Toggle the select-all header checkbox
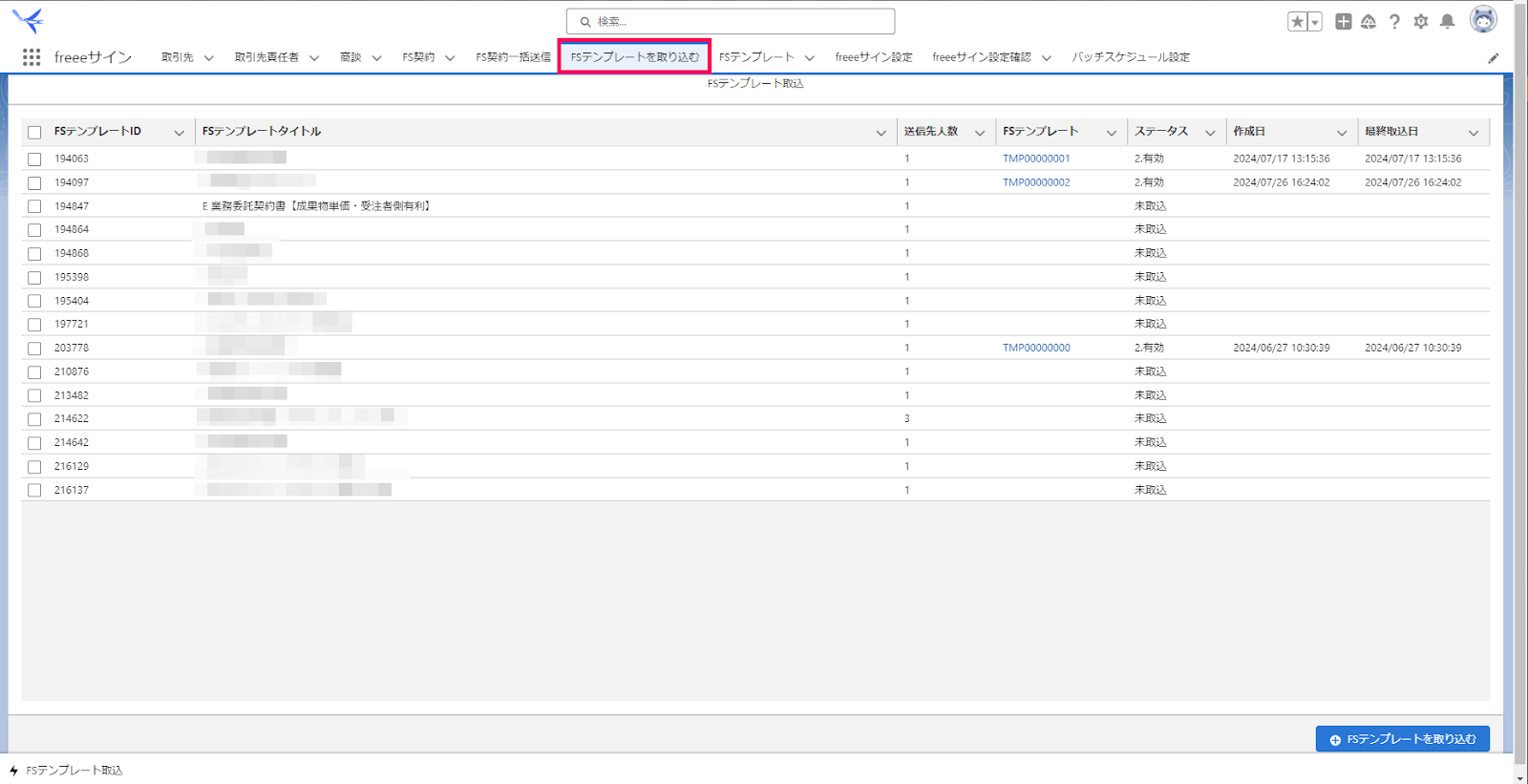The height and width of the screenshot is (784, 1528). (x=34, y=133)
